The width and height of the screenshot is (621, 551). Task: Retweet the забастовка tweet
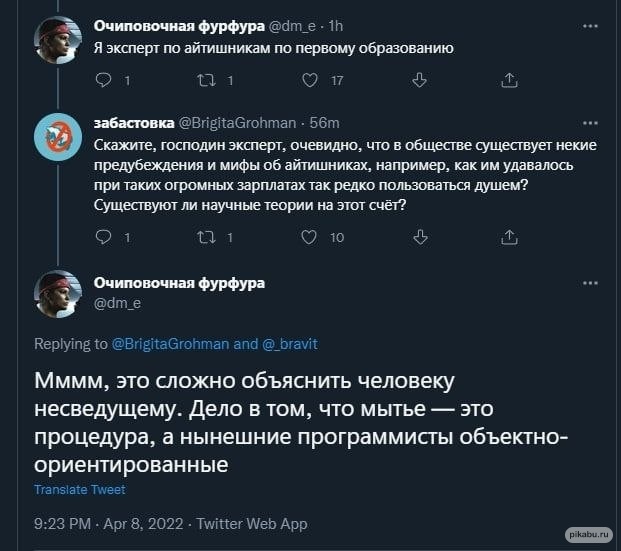click(x=205, y=237)
